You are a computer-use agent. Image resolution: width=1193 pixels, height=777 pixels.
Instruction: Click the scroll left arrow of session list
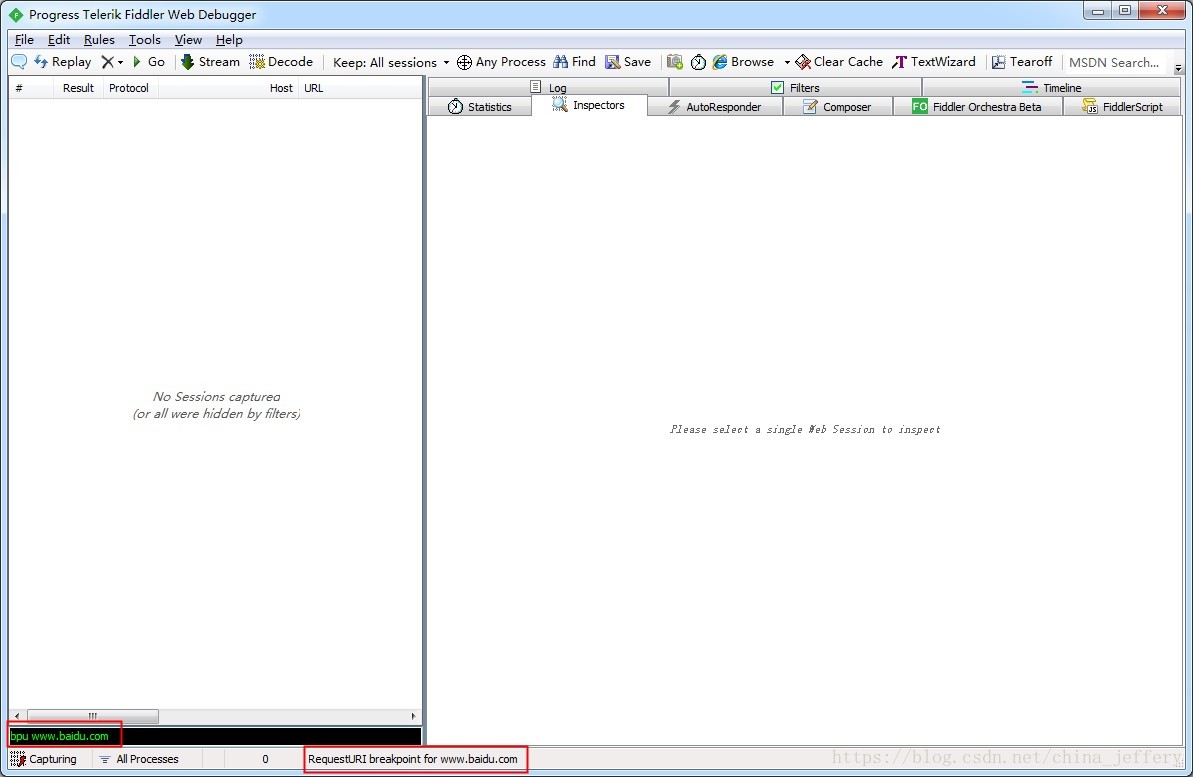pyautogui.click(x=17, y=716)
